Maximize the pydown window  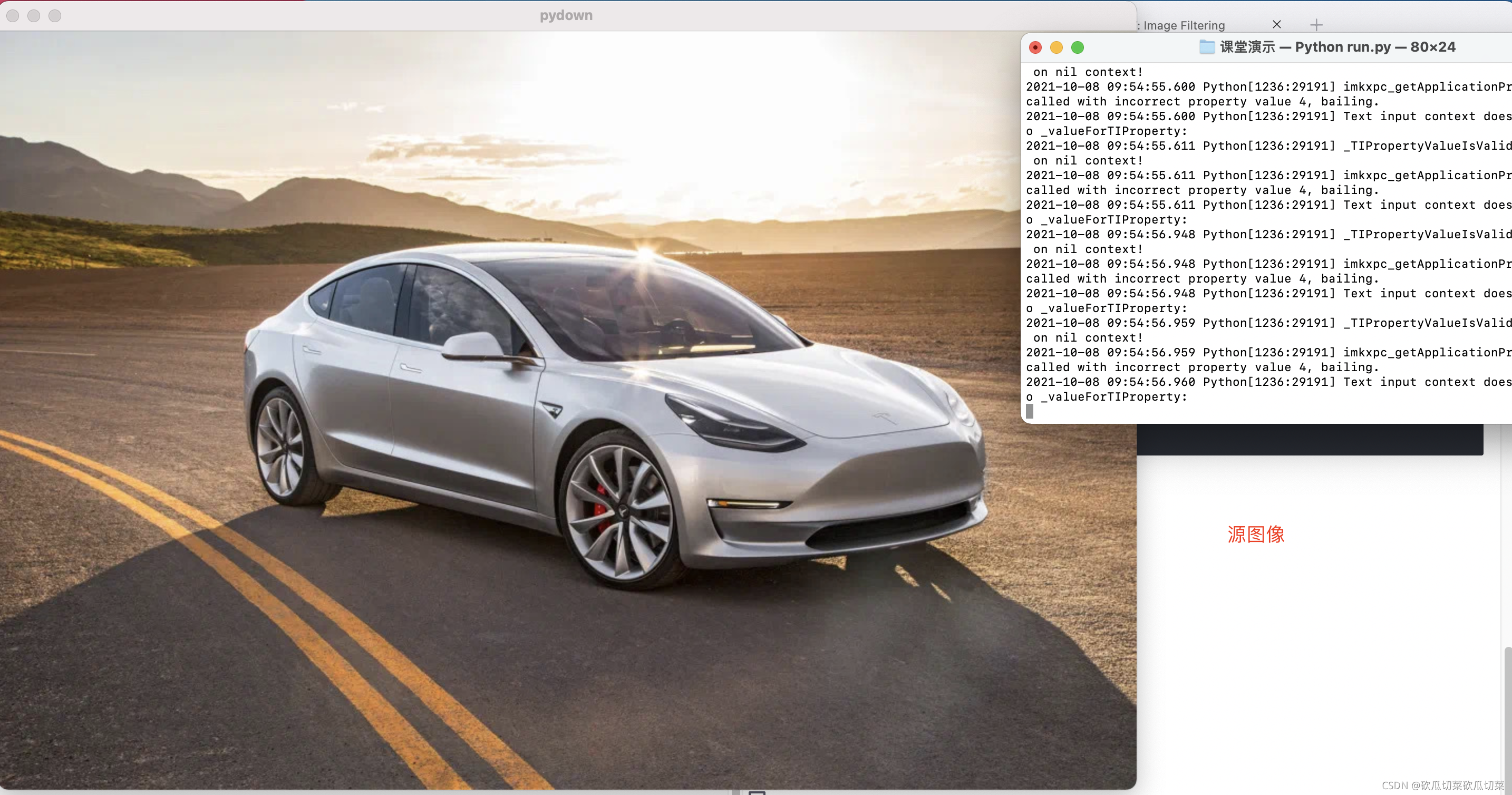(55, 16)
